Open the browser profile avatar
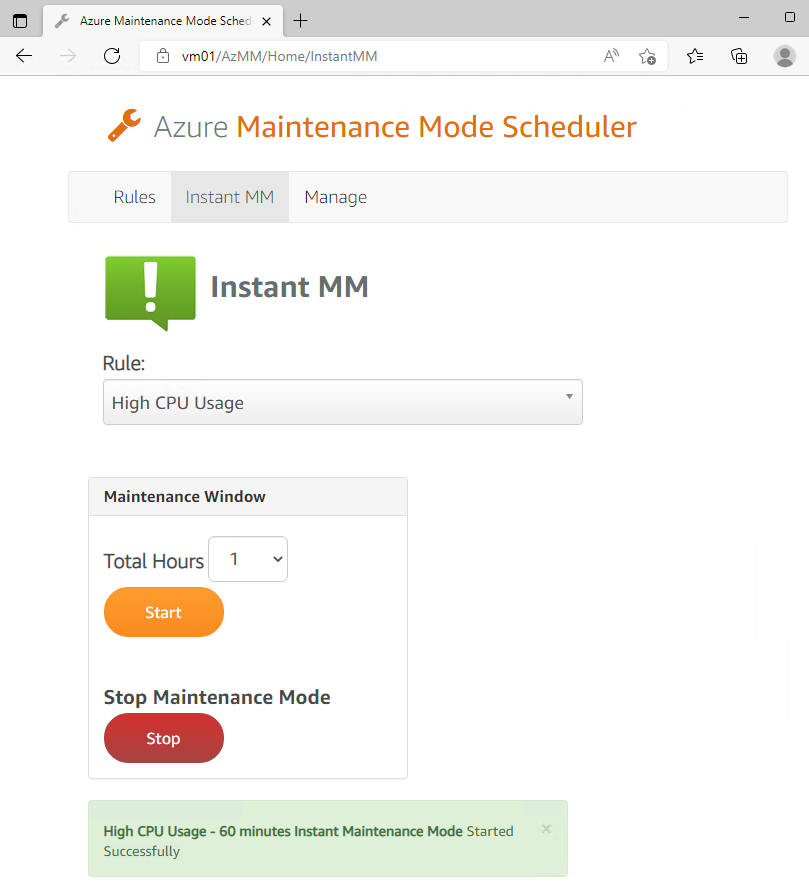 pos(785,56)
